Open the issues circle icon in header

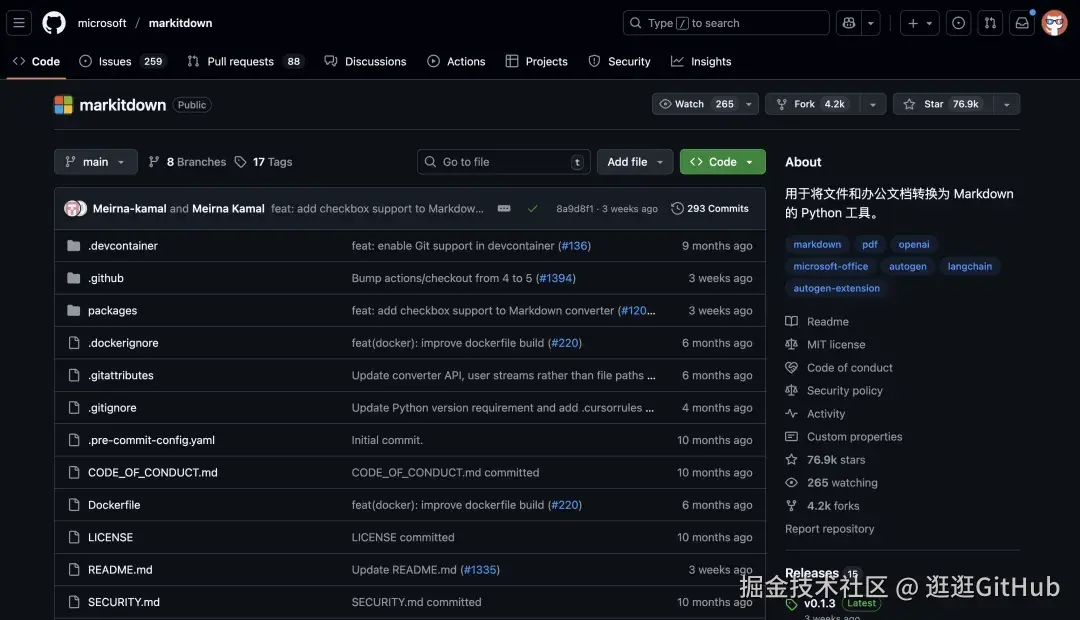pyautogui.click(x=958, y=23)
